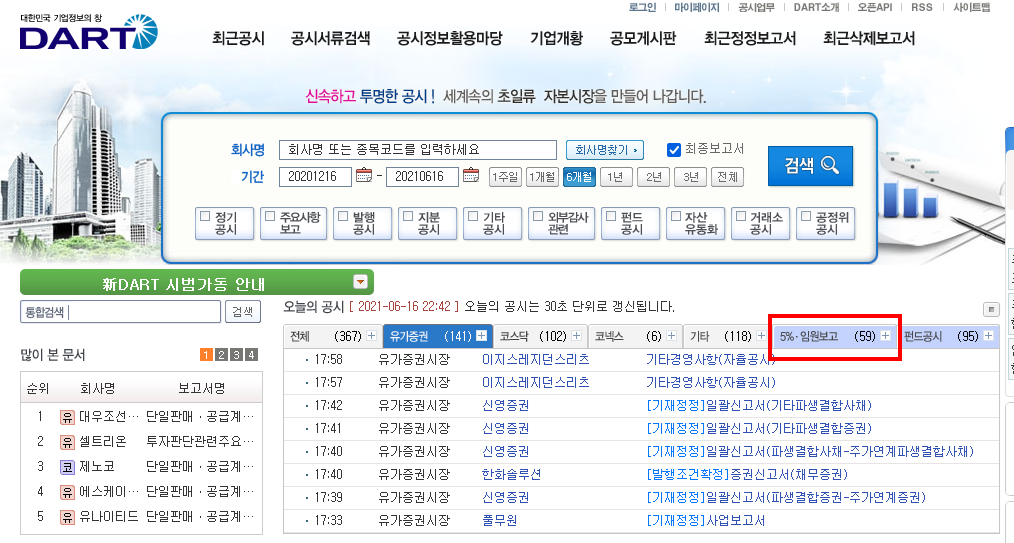Viewport: 1014px width, 543px height.
Task: Toggle the 최종보고서 checkbox
Action: (673, 150)
